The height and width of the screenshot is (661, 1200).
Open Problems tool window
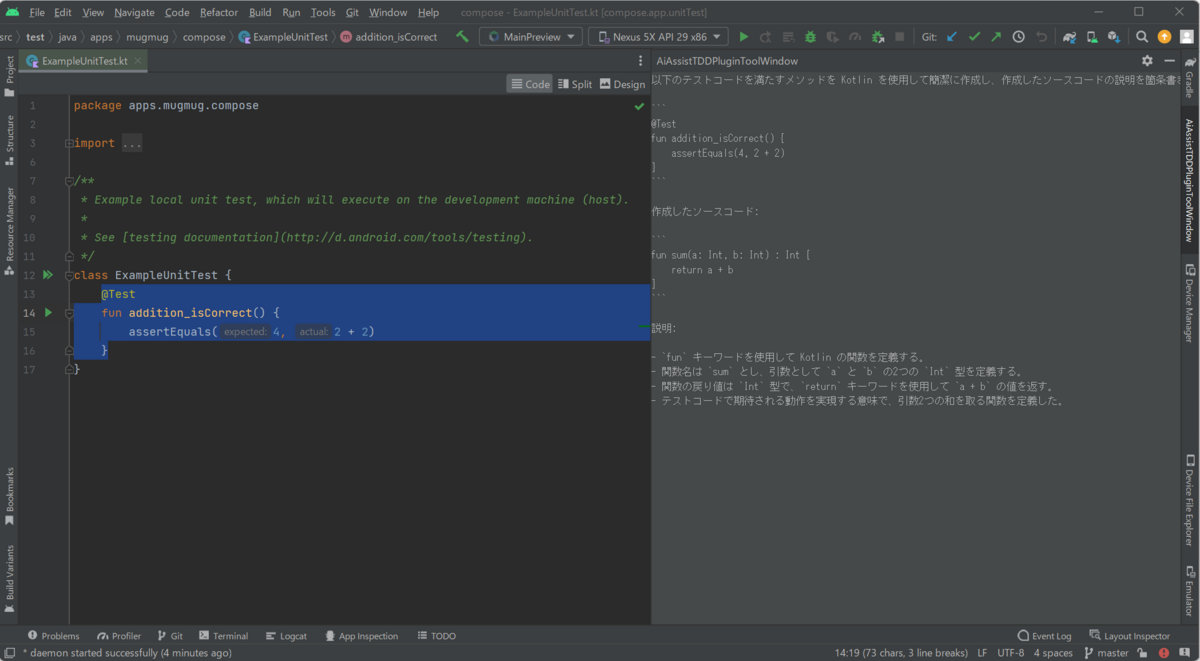[53, 636]
